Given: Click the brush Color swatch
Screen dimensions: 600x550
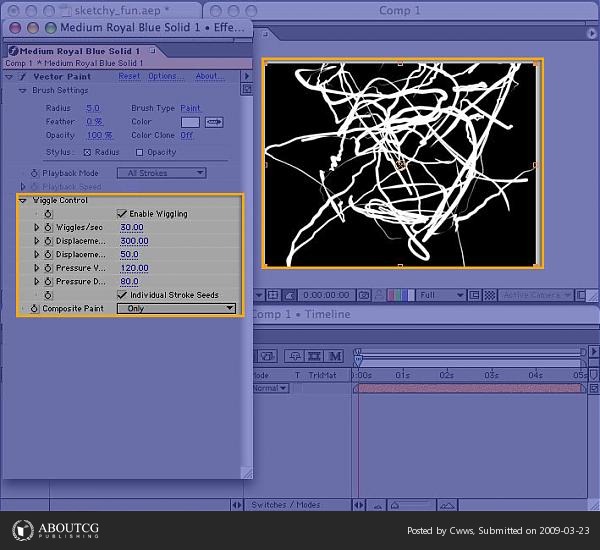Looking at the screenshot, I should click(190, 122).
